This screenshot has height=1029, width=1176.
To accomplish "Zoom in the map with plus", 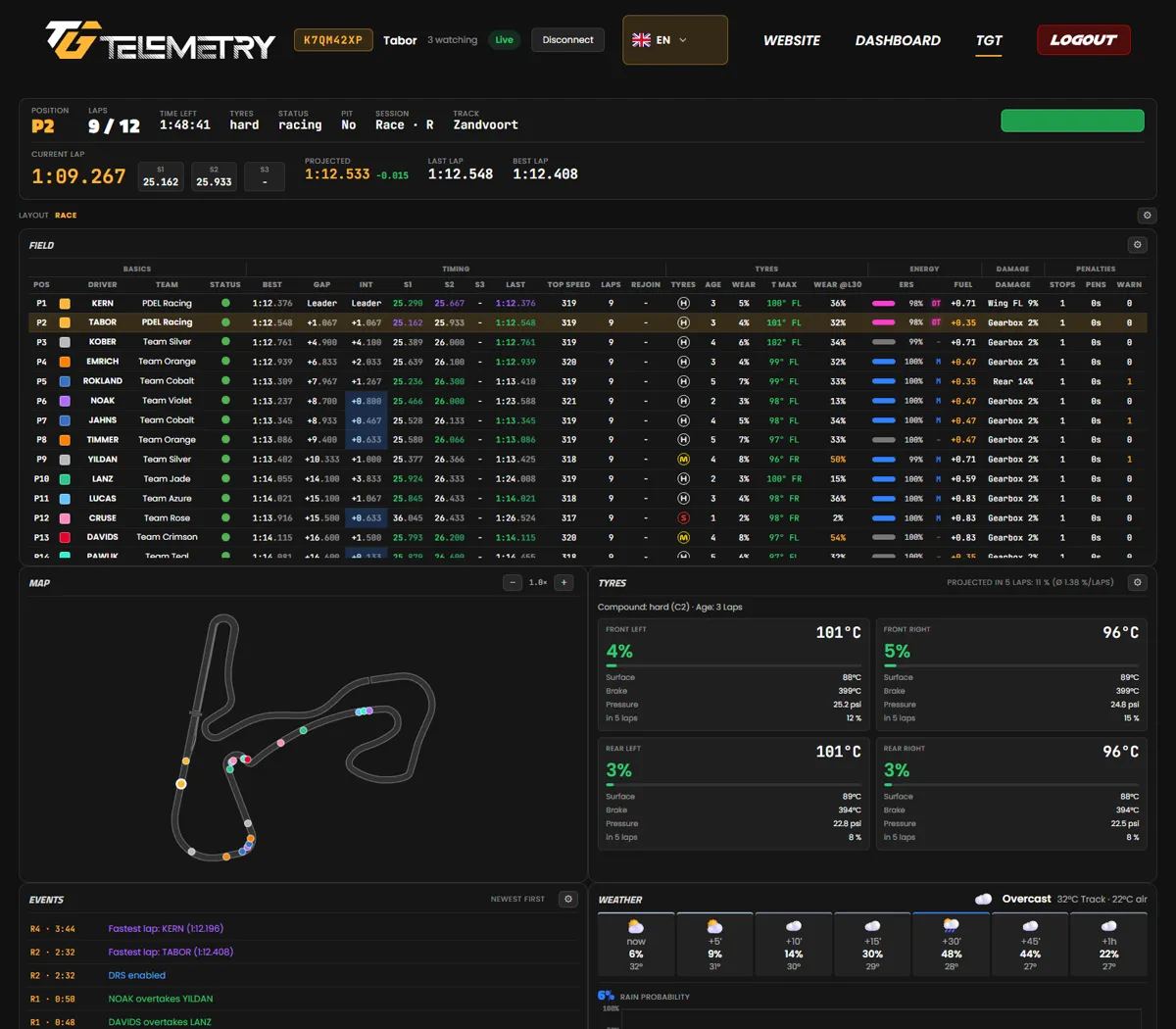I will coord(564,582).
